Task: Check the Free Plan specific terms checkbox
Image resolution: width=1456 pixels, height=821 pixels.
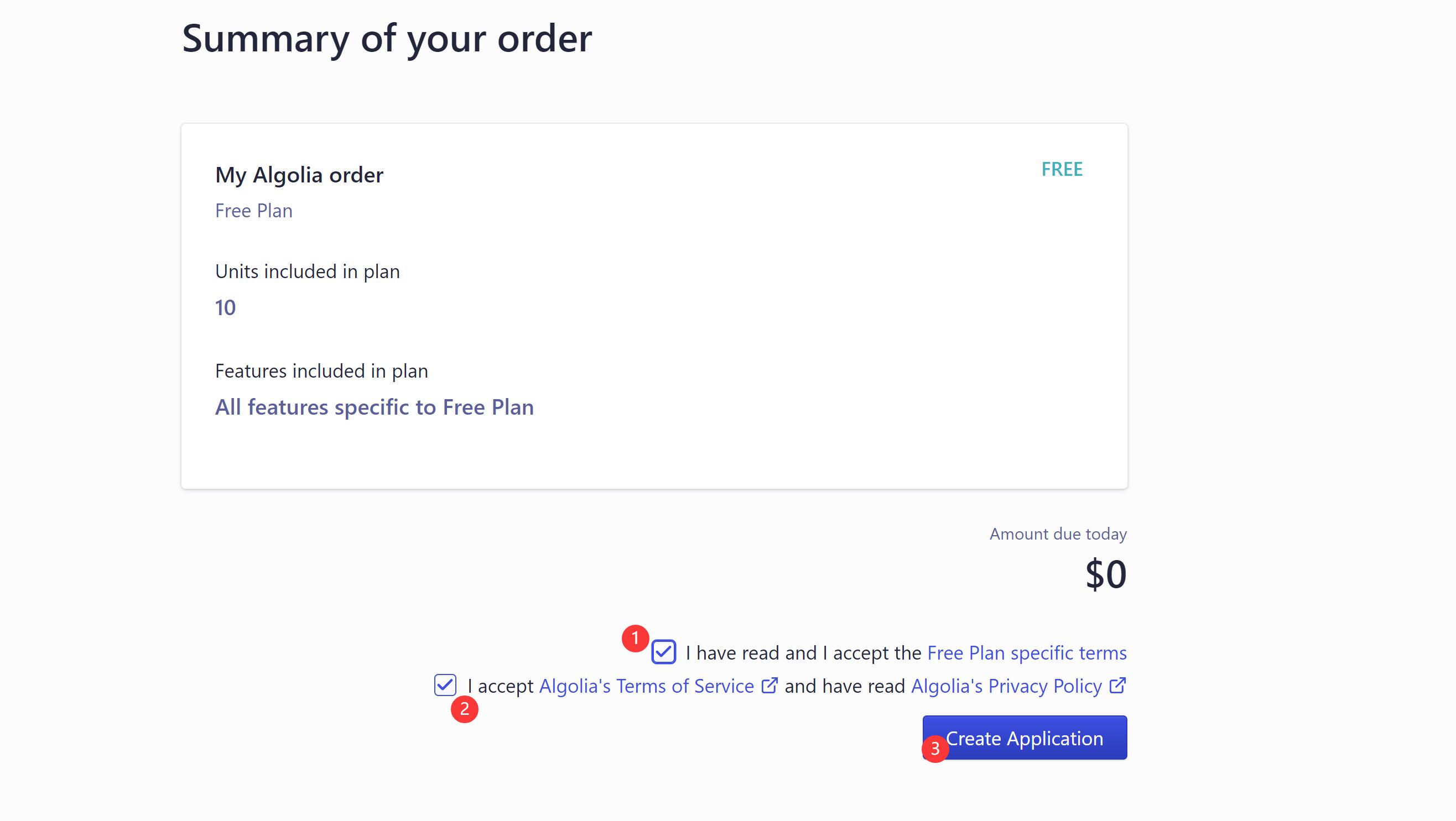Action: pyautogui.click(x=664, y=652)
